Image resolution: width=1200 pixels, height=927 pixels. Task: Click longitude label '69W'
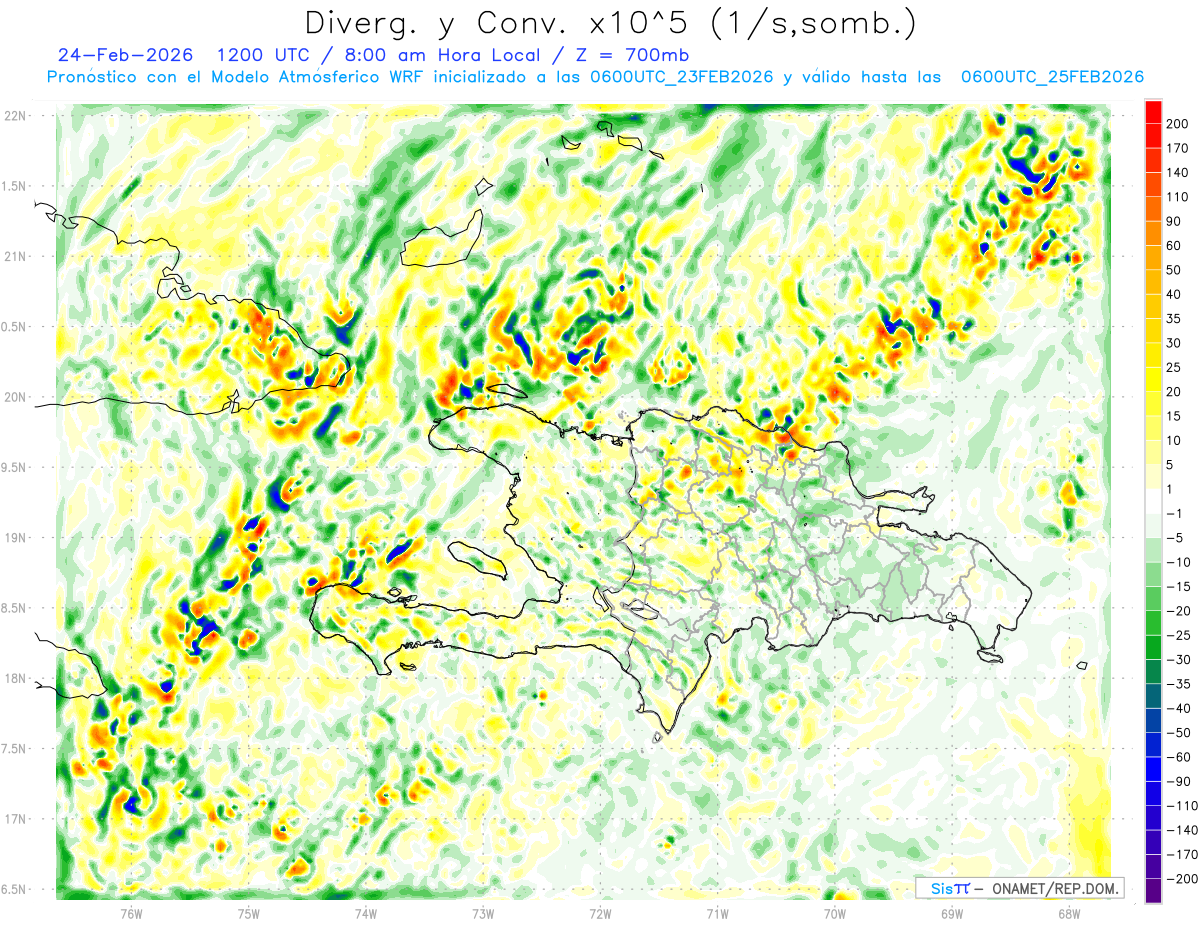click(x=952, y=914)
